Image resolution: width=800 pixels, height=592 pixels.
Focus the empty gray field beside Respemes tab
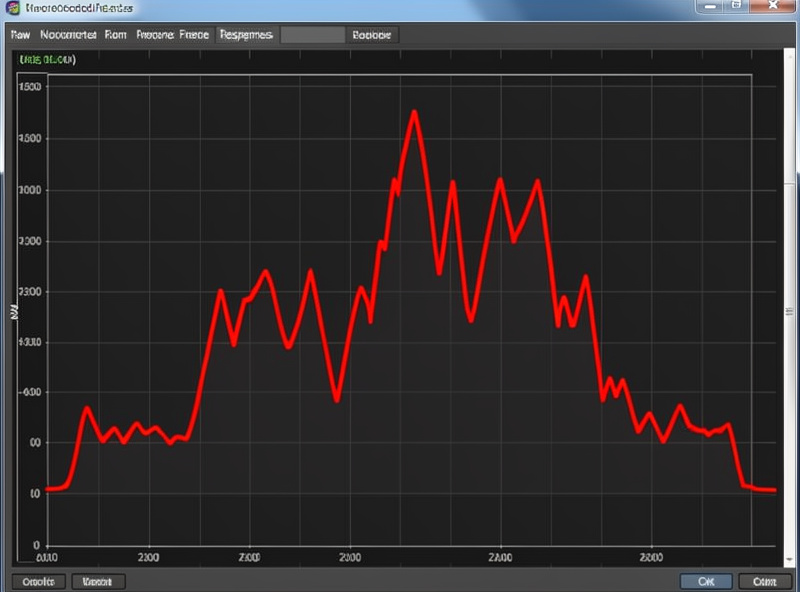coord(313,35)
